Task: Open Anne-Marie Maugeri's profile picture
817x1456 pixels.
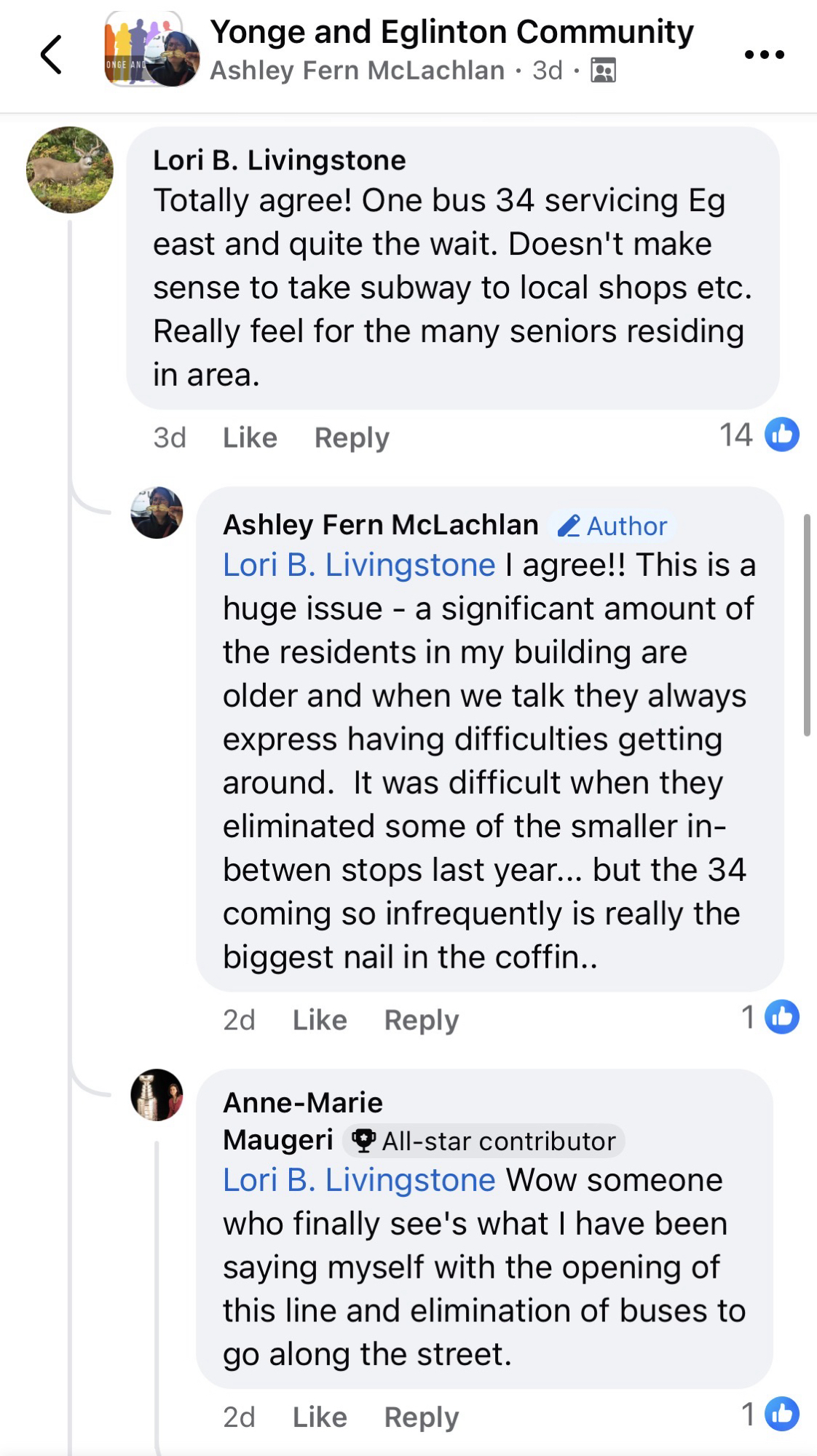Action: 157,1095
